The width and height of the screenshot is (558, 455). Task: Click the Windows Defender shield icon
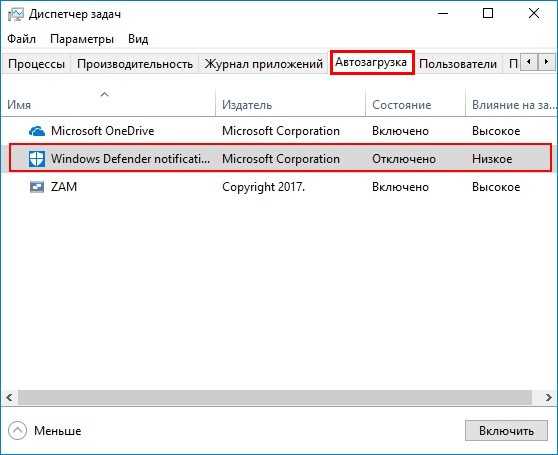(37, 159)
